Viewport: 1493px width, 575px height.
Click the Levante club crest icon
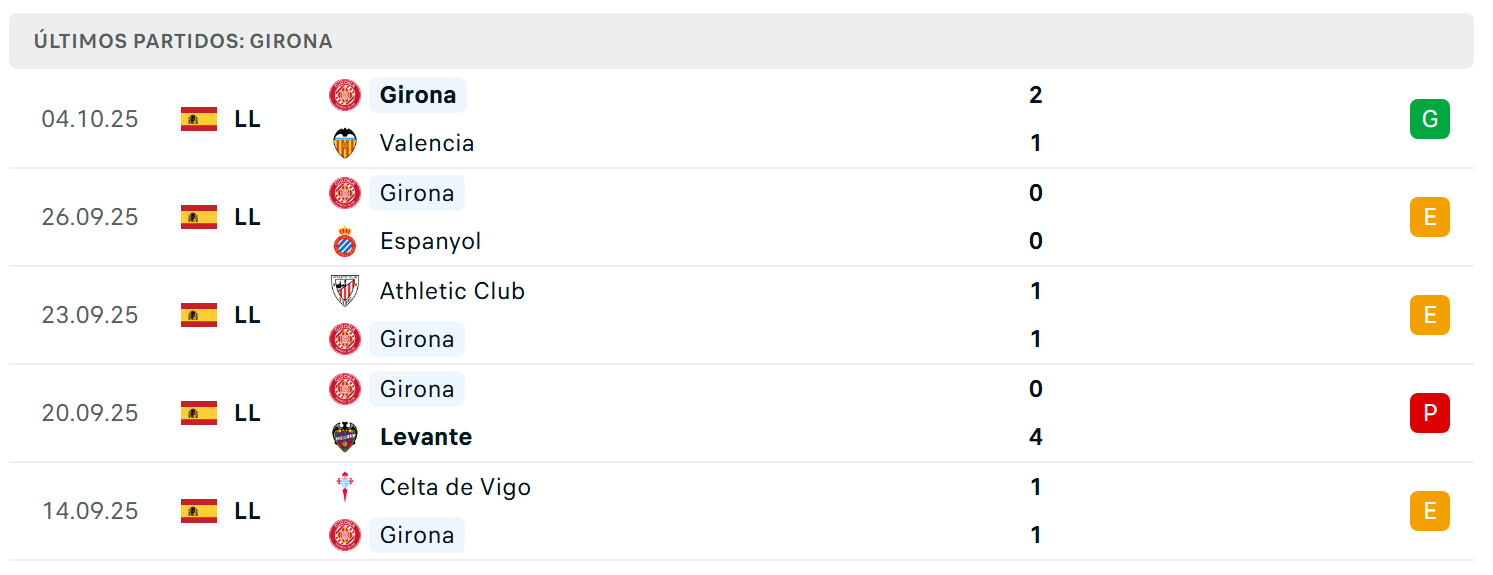coord(345,437)
